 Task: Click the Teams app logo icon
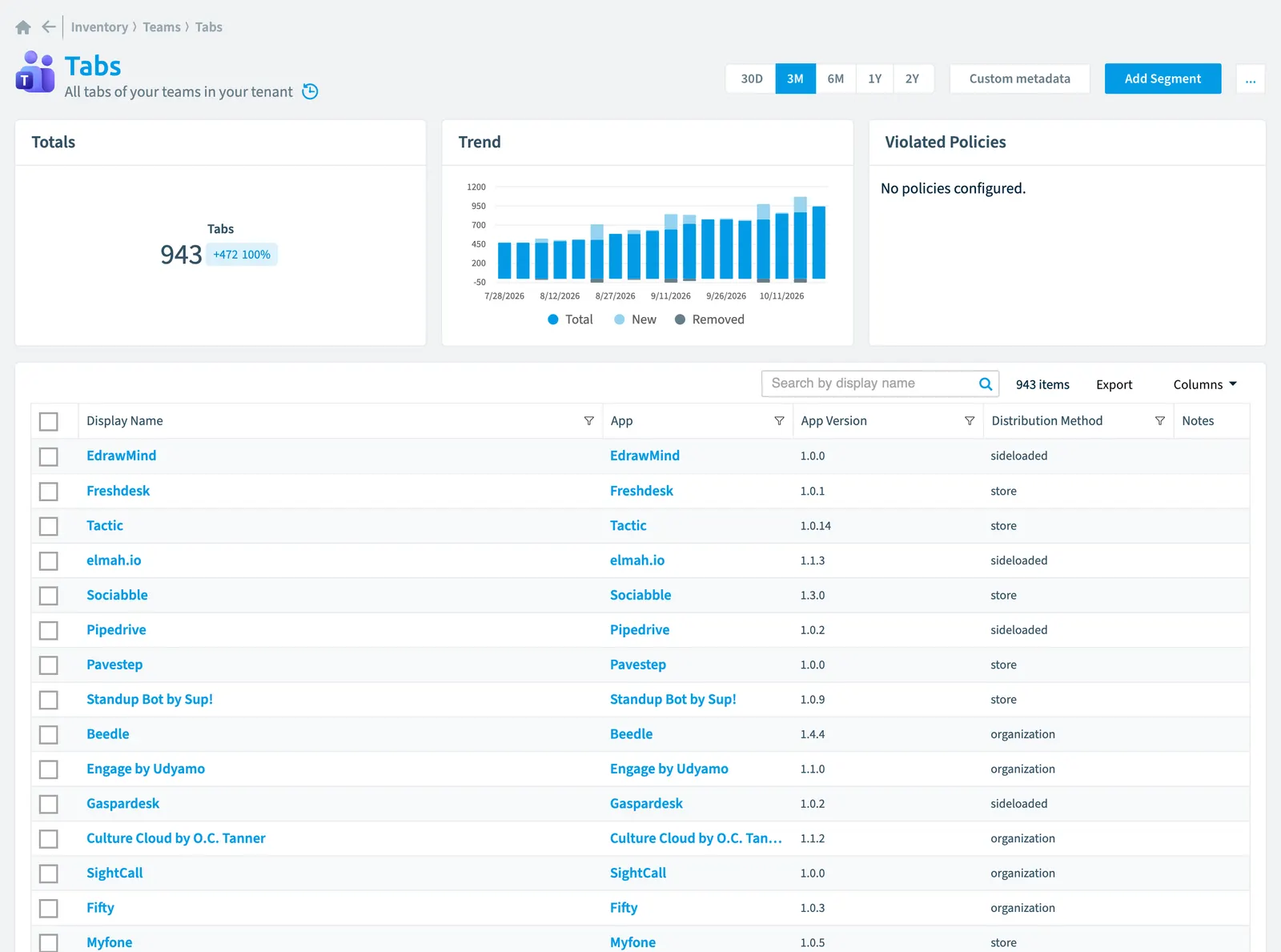pos(35,72)
